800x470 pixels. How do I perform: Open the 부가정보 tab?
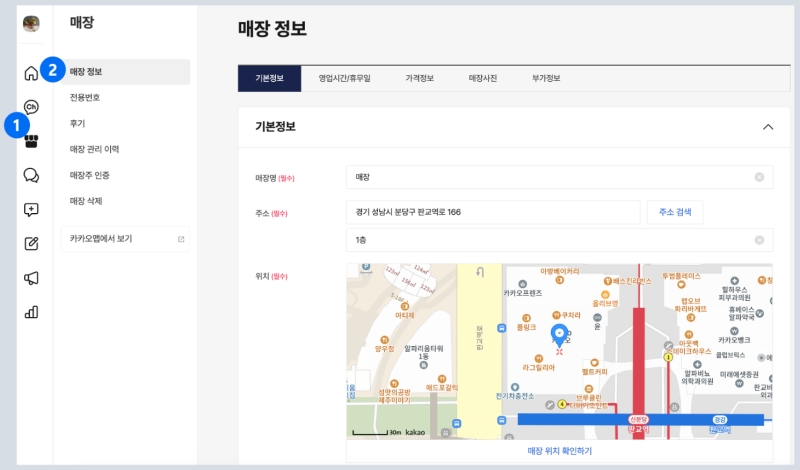[x=546, y=78]
